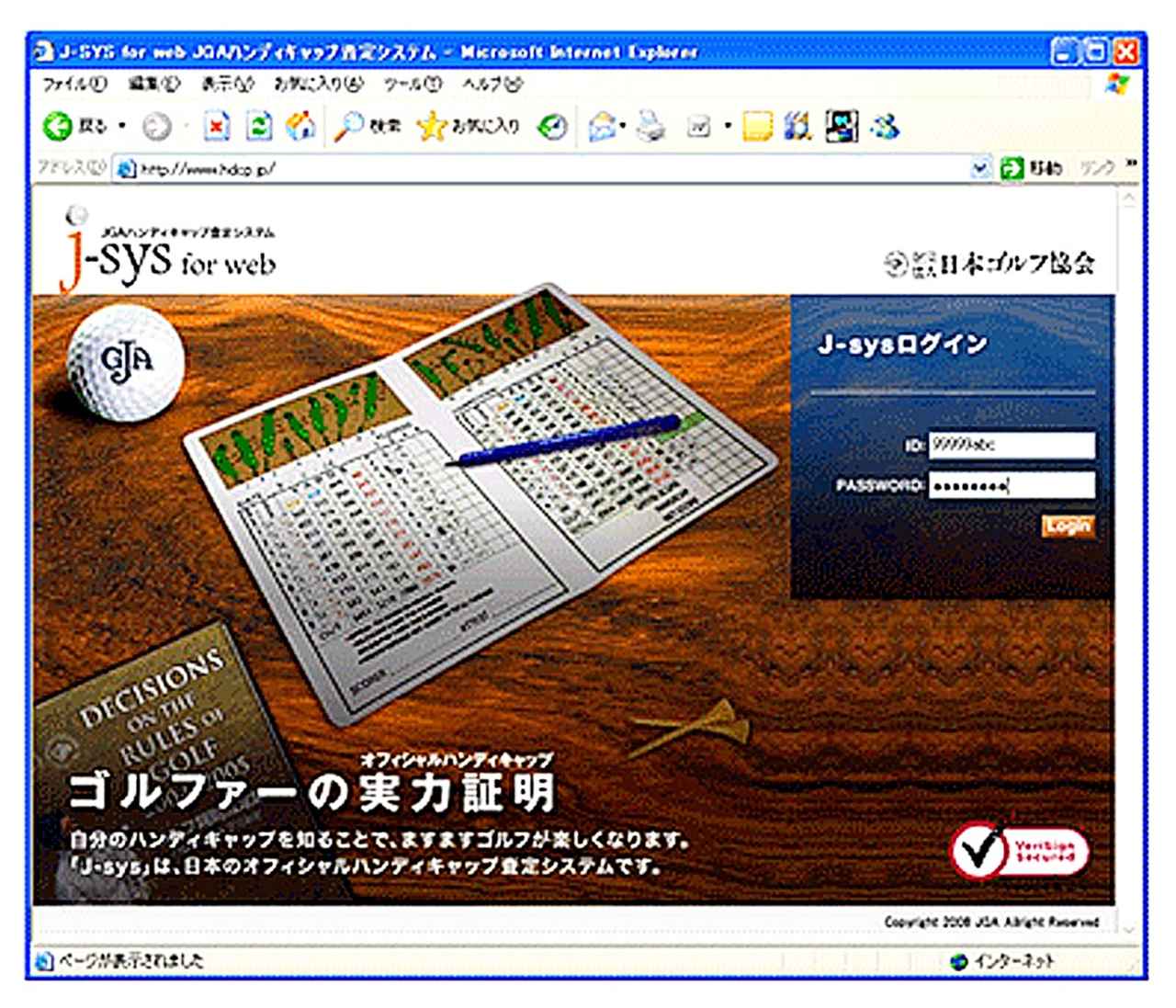
Task: Click the page icon in the address bar
Action: coord(127,169)
